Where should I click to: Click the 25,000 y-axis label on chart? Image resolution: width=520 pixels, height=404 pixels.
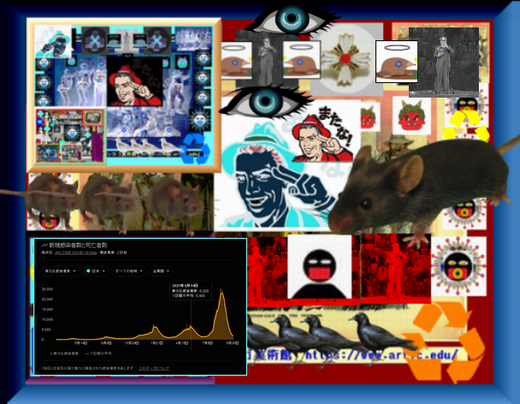pos(47,289)
